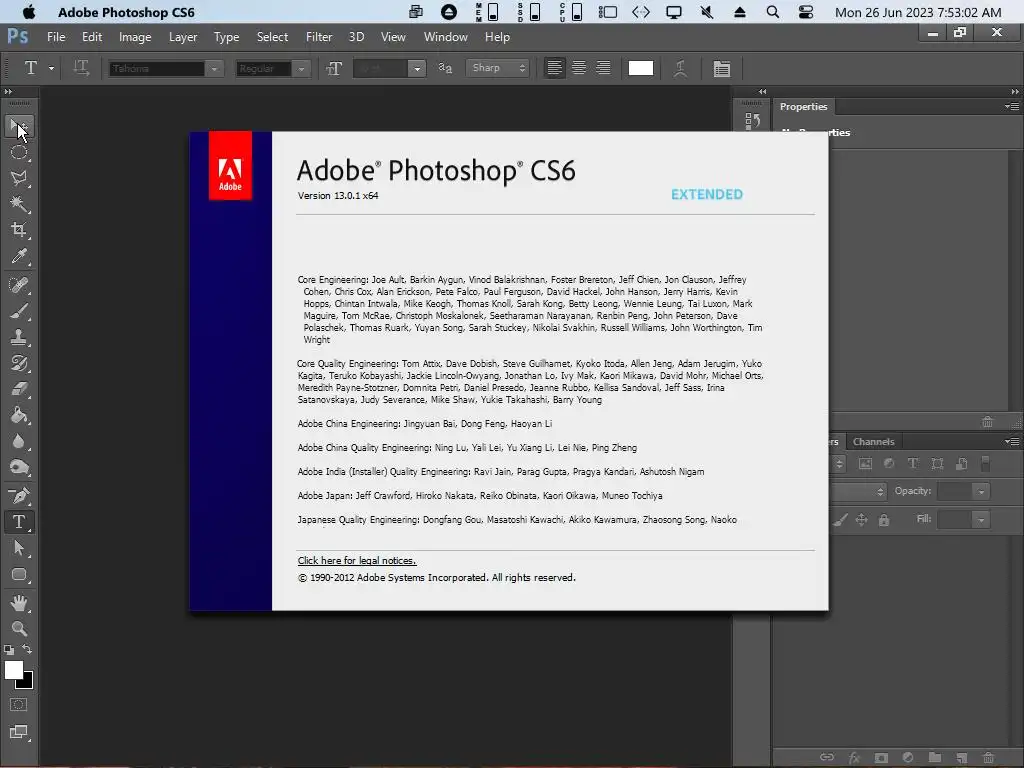
Task: Open the Window menu
Action: click(x=445, y=37)
